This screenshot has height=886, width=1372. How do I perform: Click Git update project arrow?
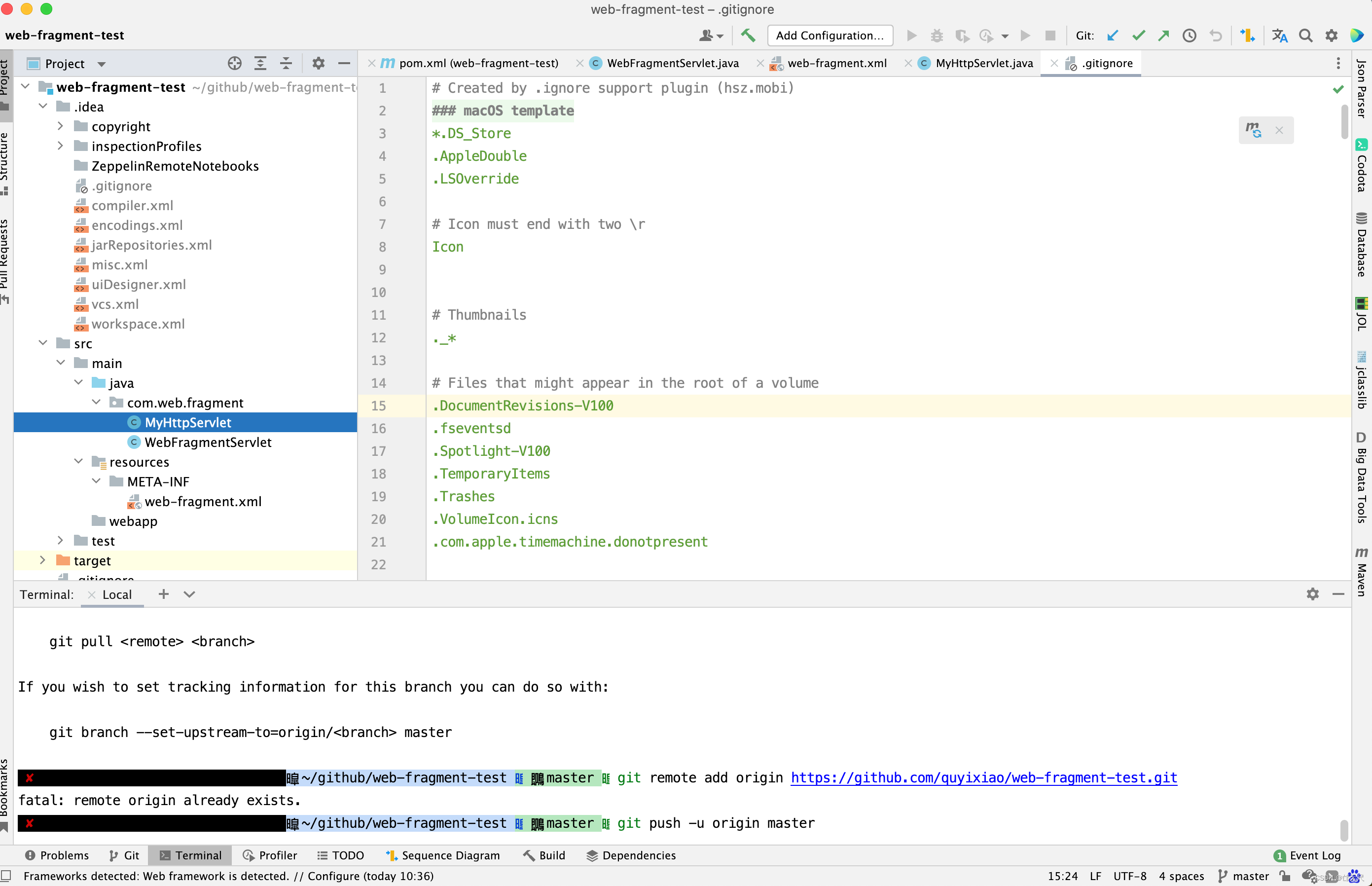(1113, 36)
